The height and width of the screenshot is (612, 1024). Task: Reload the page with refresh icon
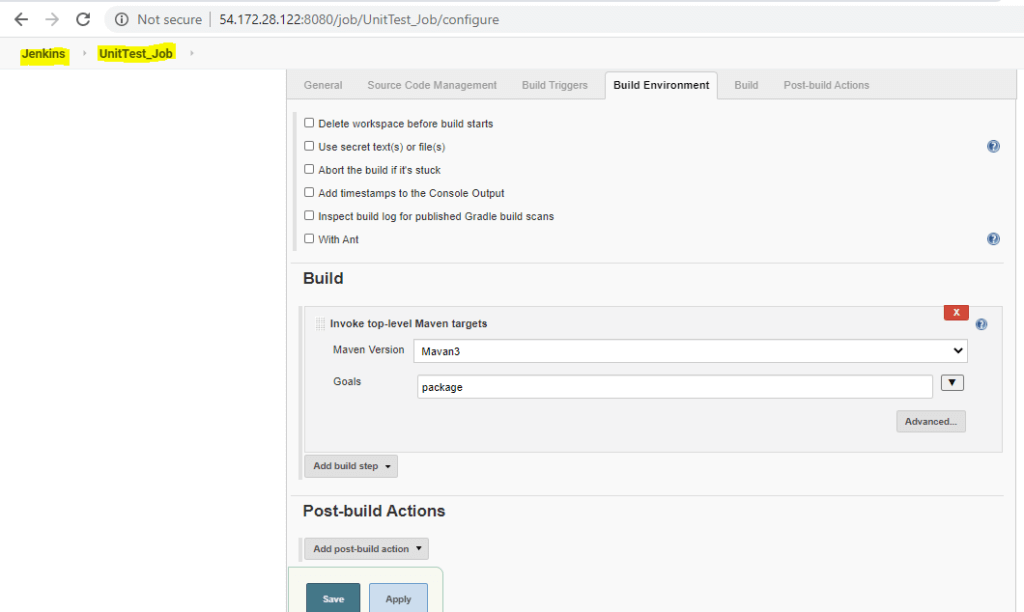[83, 18]
